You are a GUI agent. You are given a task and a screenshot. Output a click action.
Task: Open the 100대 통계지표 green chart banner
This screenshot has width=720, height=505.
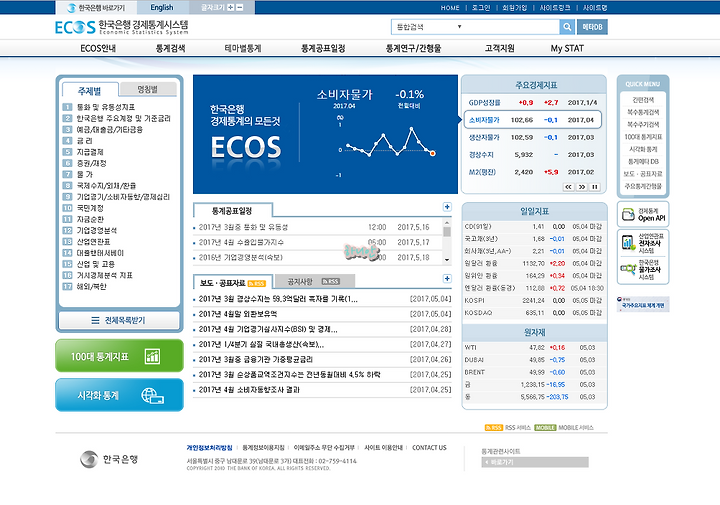[x=119, y=356]
